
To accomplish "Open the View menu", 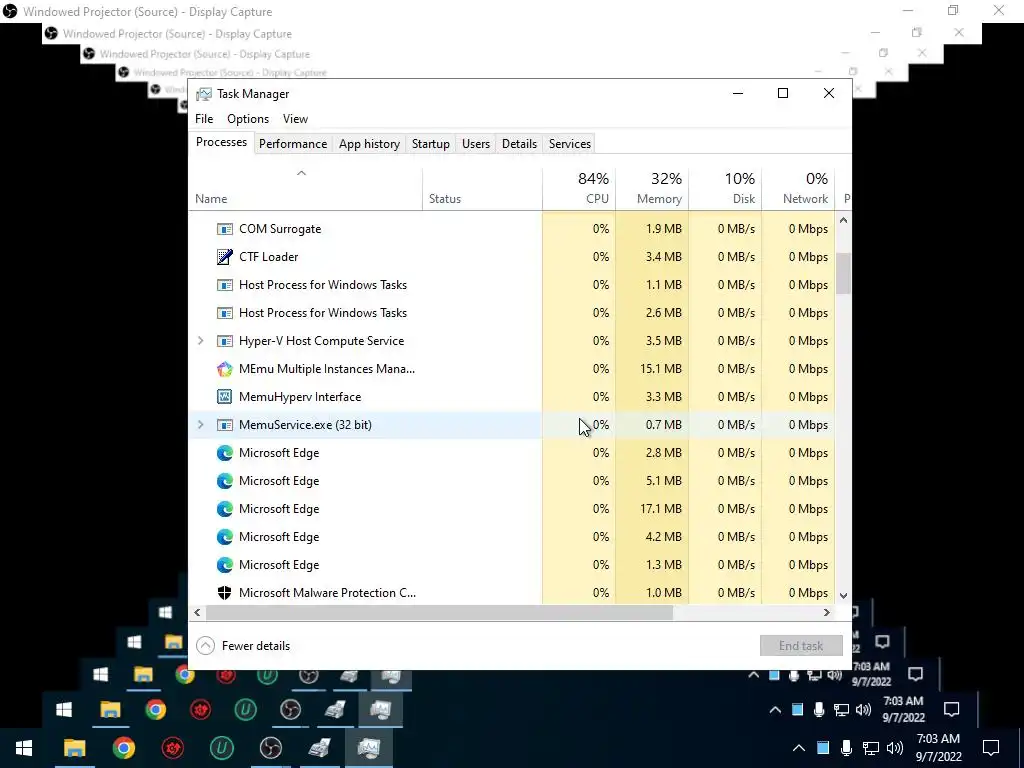I will pyautogui.click(x=295, y=119).
